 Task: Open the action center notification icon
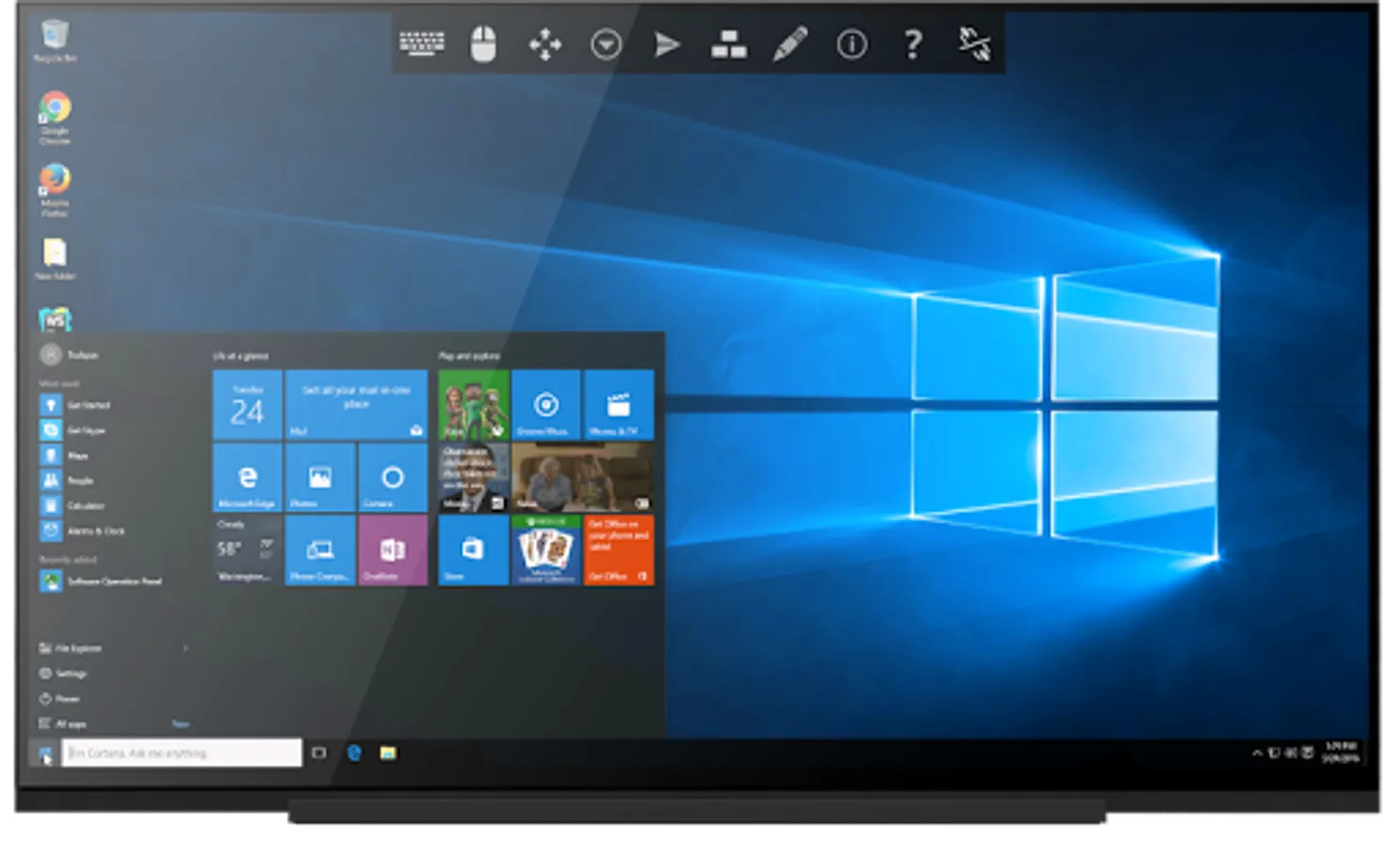point(1308,753)
